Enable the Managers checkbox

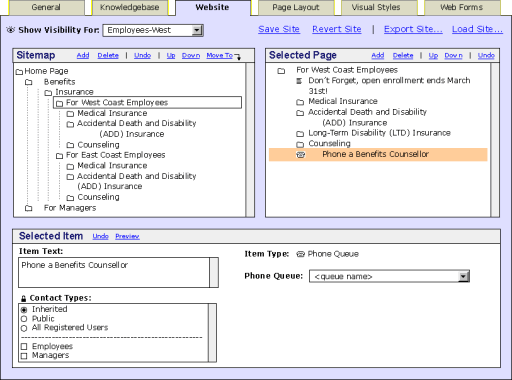coord(24,356)
